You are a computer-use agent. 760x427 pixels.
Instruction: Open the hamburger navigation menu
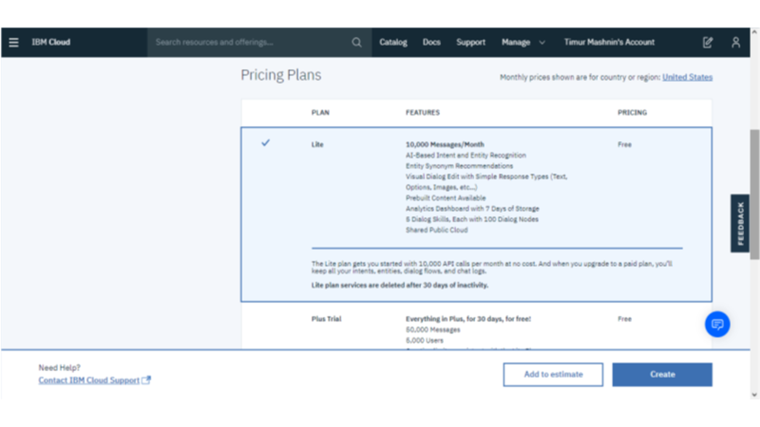point(13,43)
